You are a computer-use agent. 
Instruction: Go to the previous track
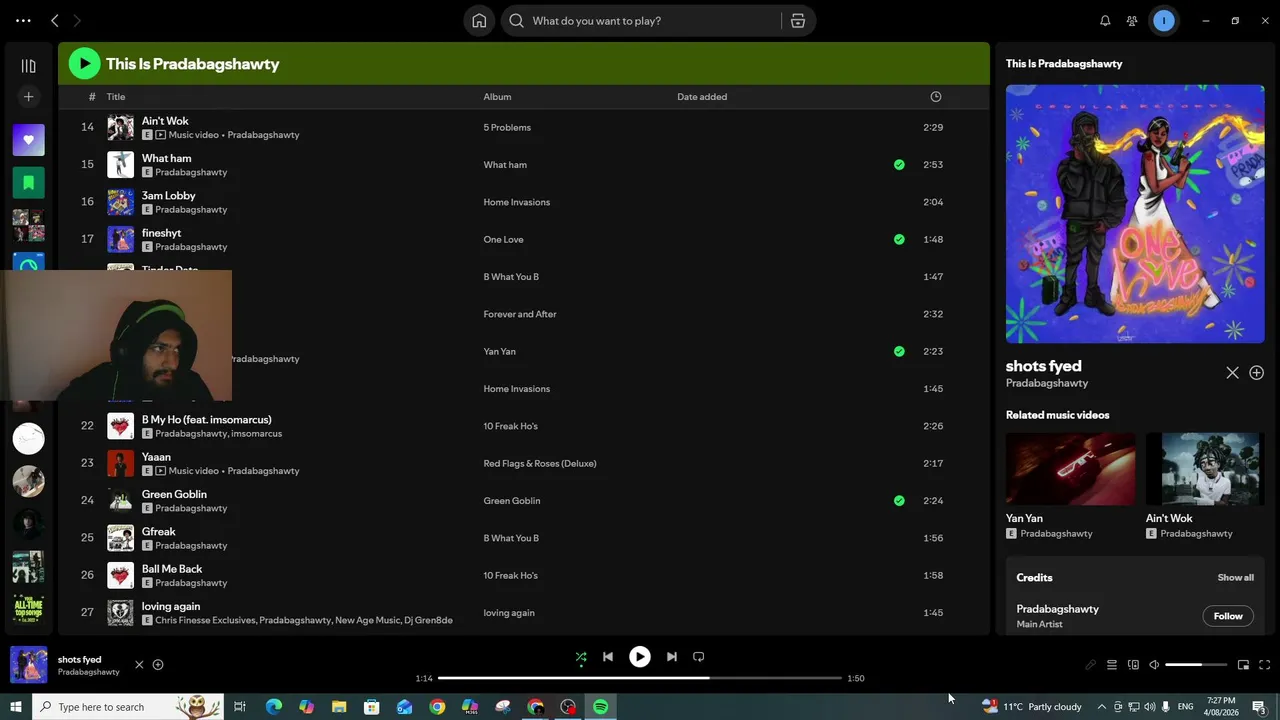tap(607, 657)
